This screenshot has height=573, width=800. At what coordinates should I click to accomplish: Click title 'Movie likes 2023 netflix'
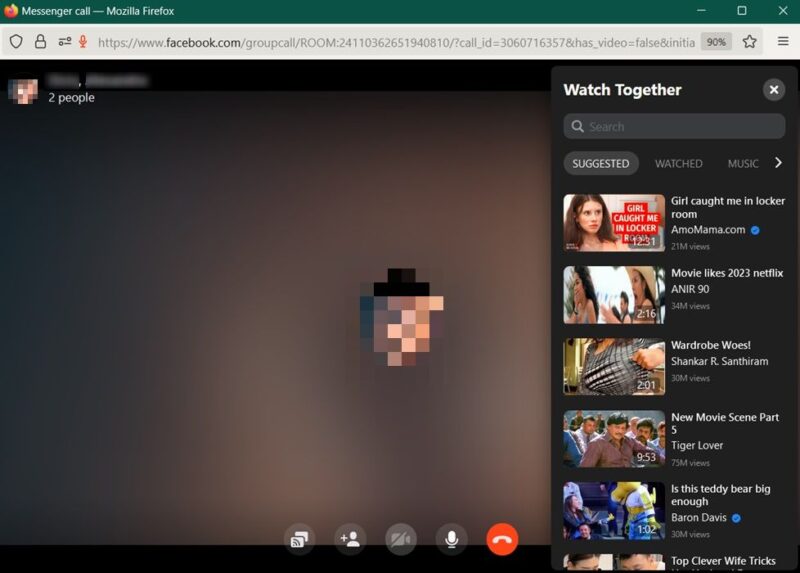[727, 273]
